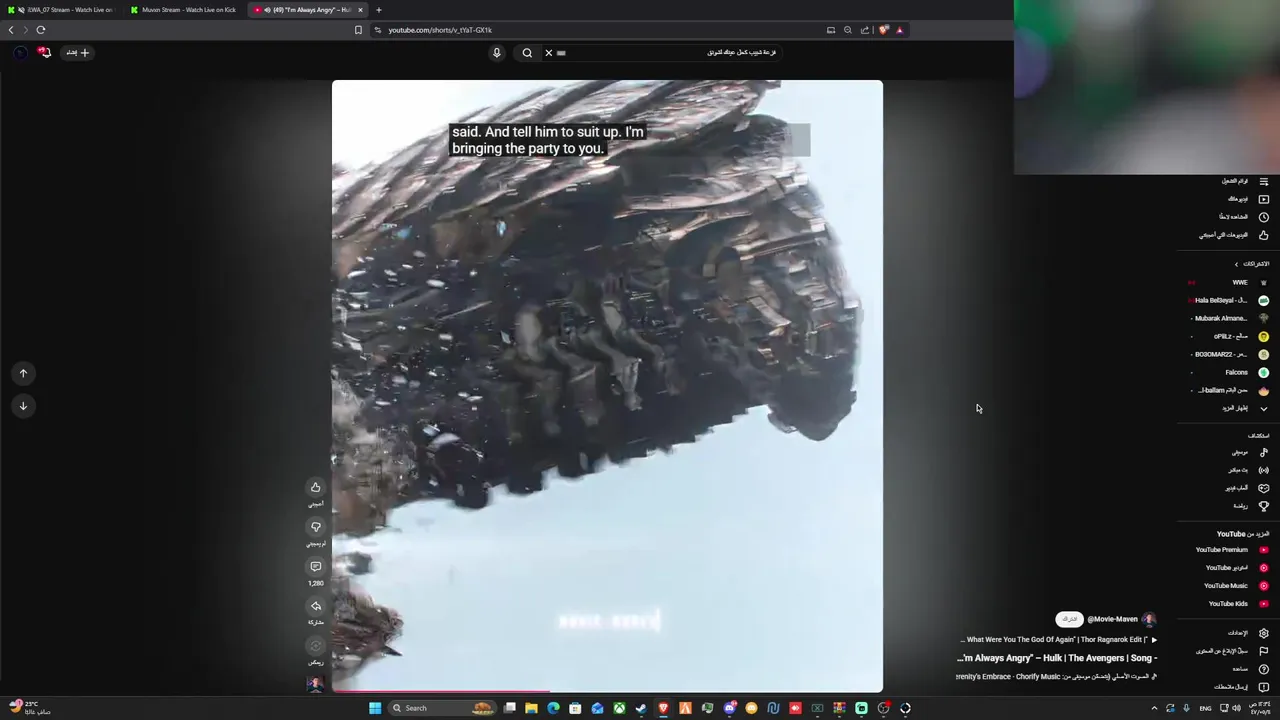The width and height of the screenshot is (1280, 720).
Task: Switch to Muvvn Stream Kick tab
Action: [x=184, y=10]
